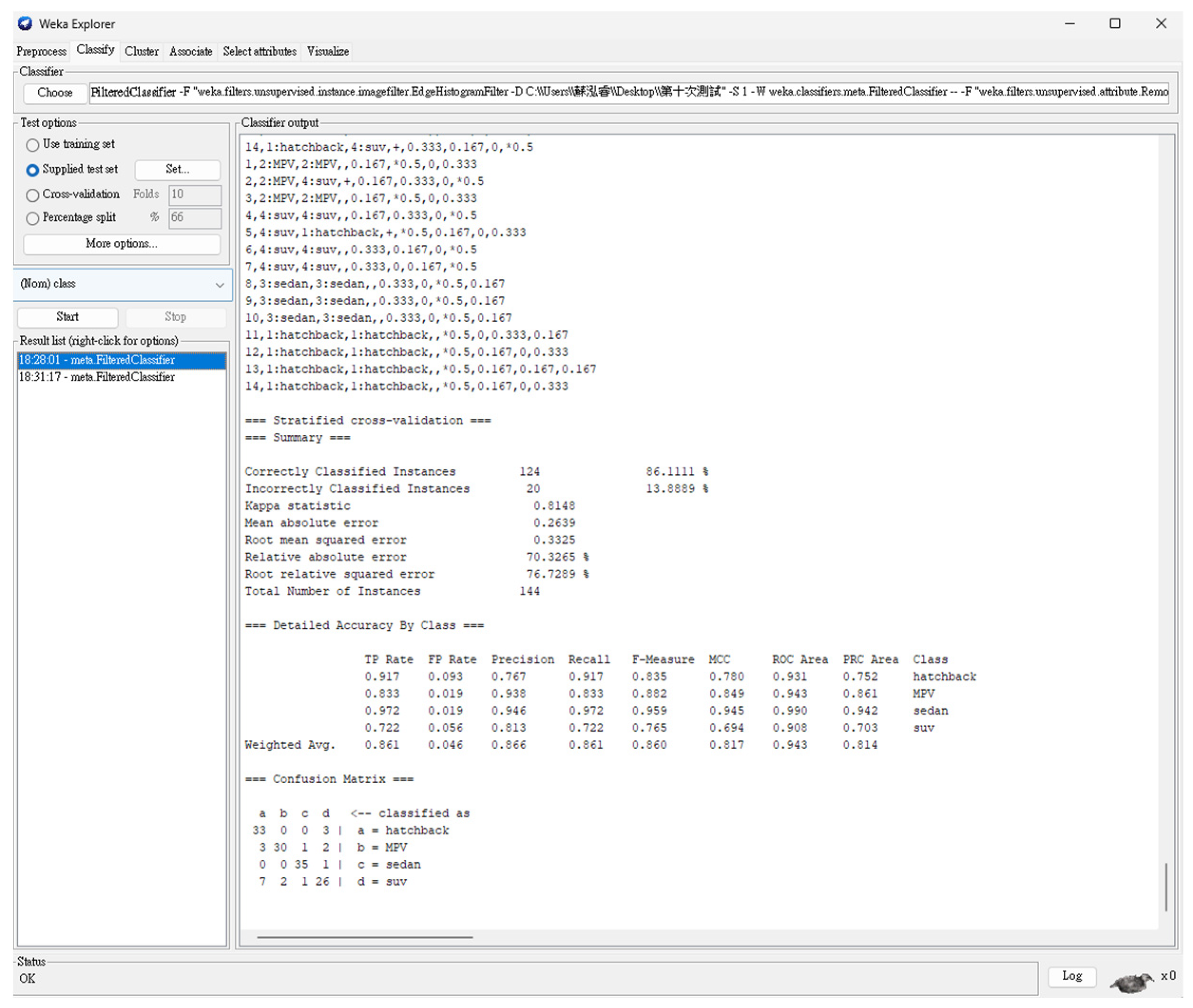Viewport: 1193px width, 1008px height.
Task: Switch to the Preprocess tab
Action: pyautogui.click(x=41, y=51)
